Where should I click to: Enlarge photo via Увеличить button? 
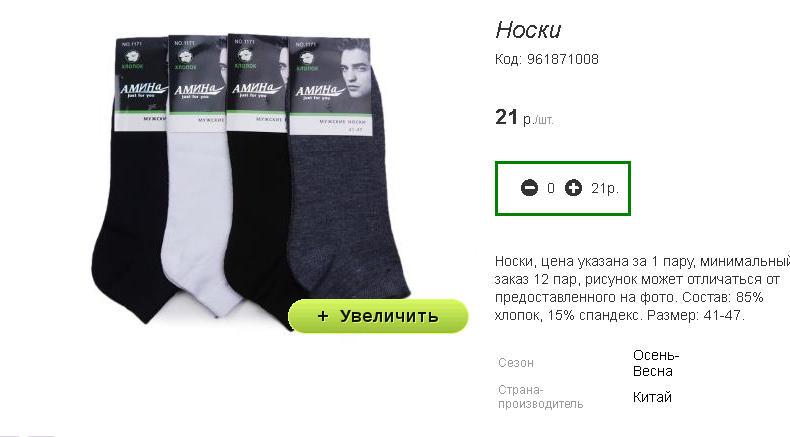click(378, 316)
